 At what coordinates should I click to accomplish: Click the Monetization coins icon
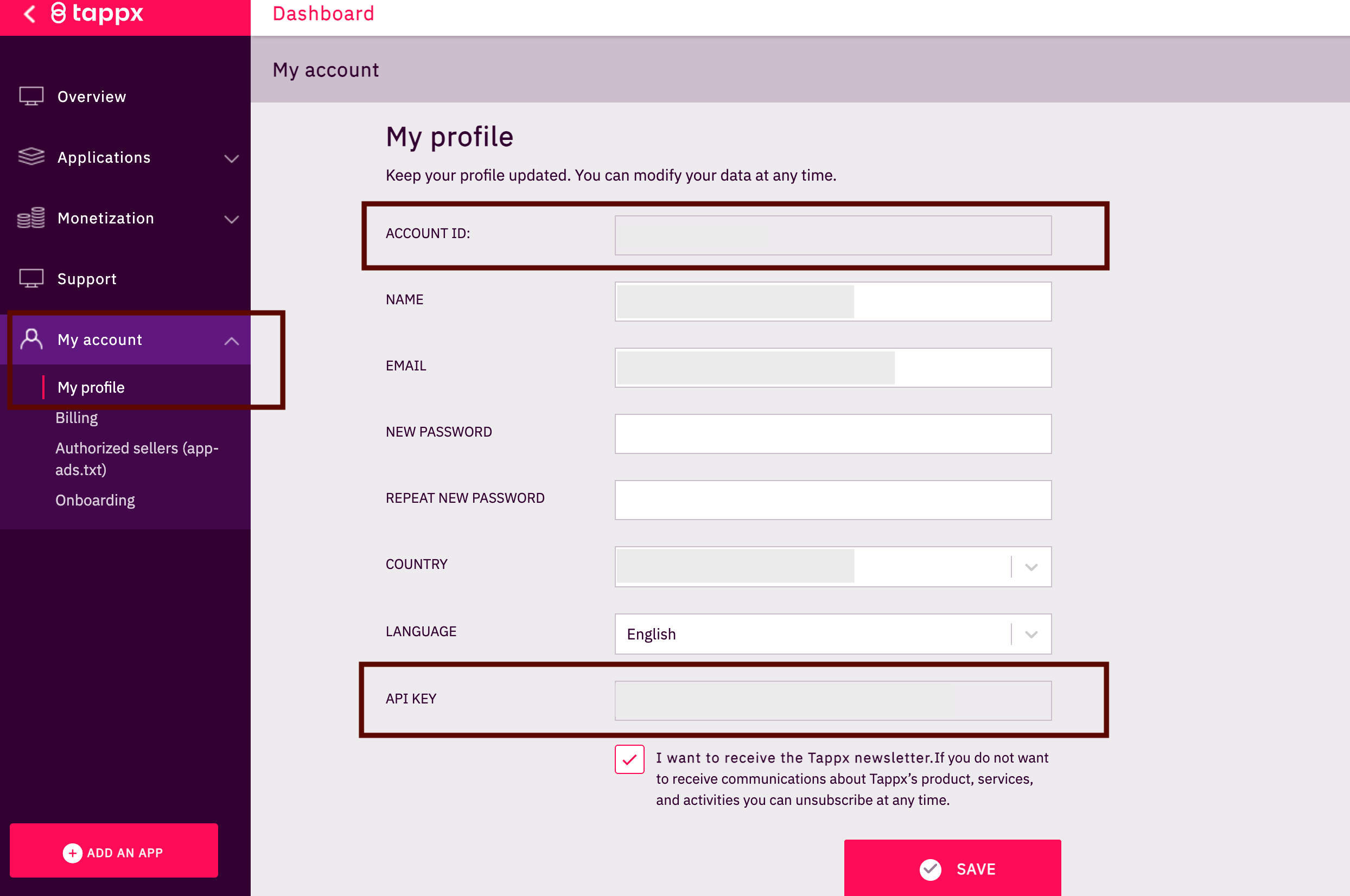point(31,217)
